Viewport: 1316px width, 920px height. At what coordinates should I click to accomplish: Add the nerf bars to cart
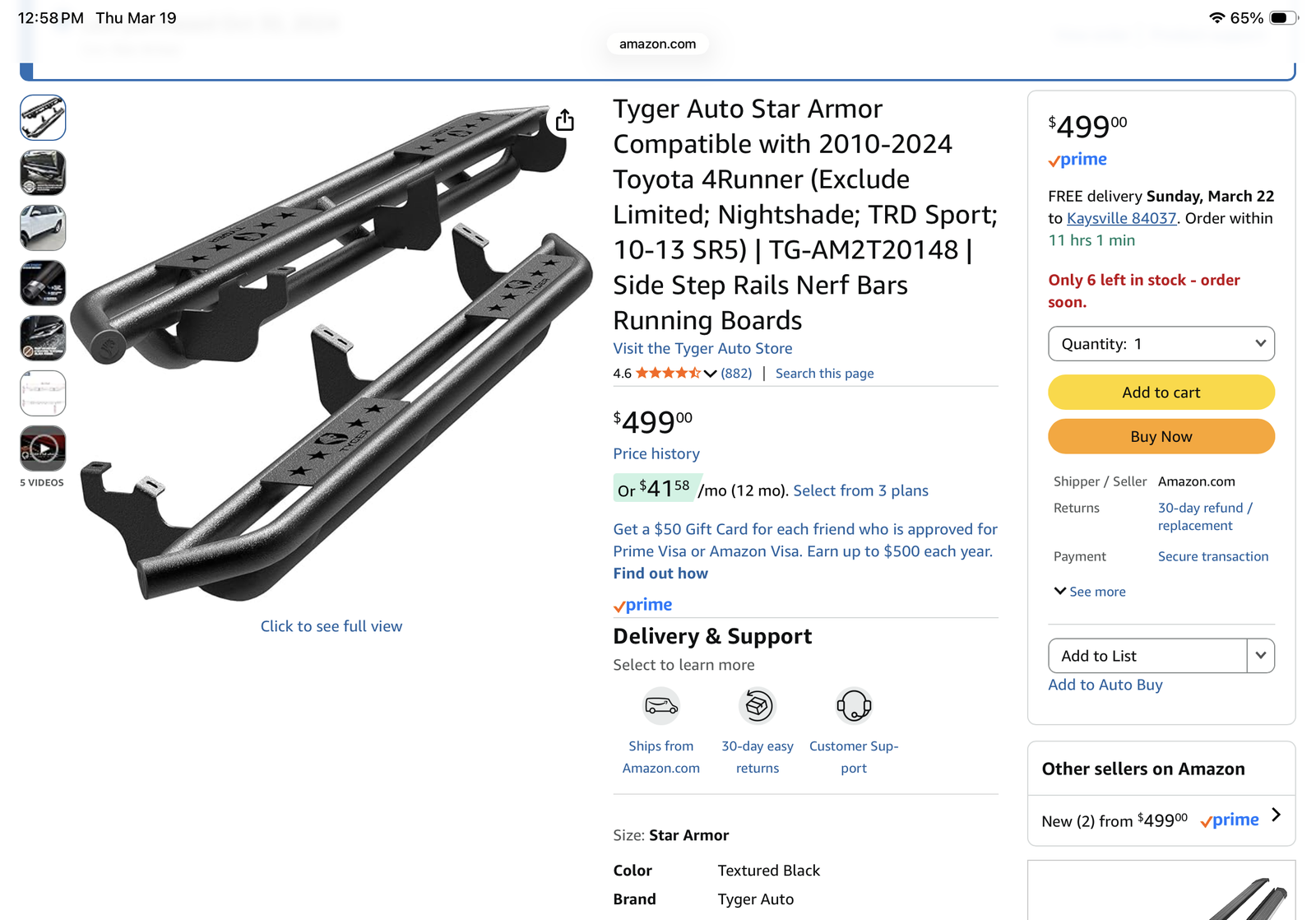coord(1161,393)
